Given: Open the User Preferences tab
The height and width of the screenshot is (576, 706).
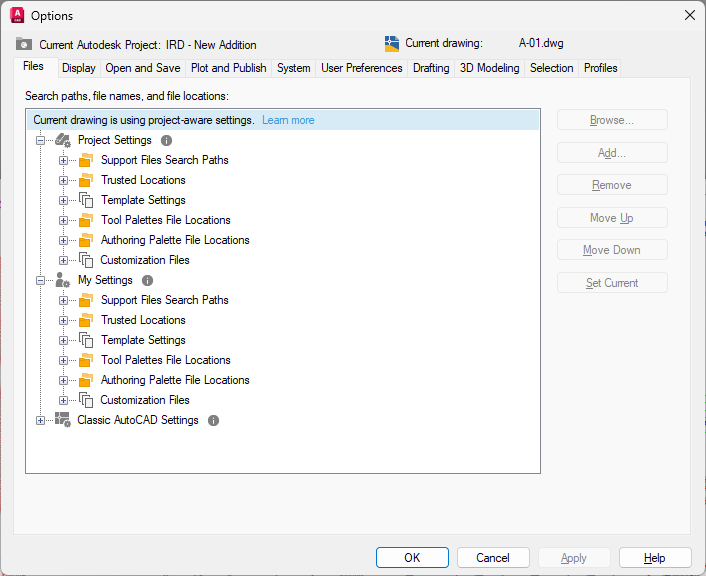Looking at the screenshot, I should pyautogui.click(x=362, y=68).
